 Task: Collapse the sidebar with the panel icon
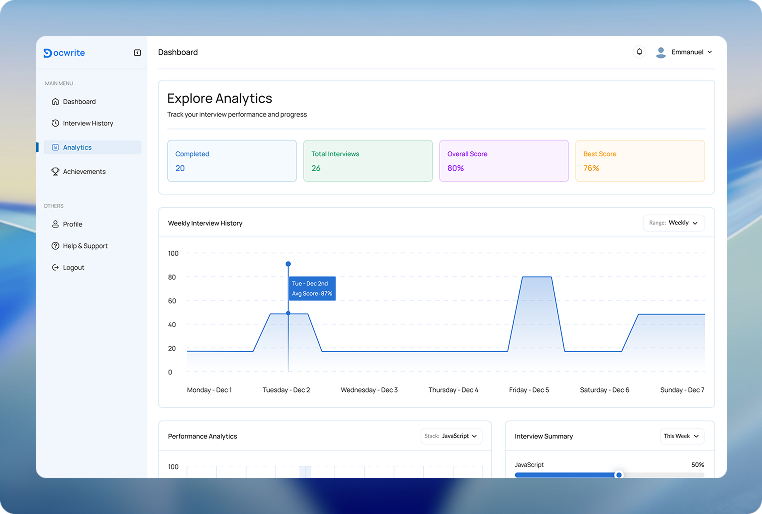point(138,52)
